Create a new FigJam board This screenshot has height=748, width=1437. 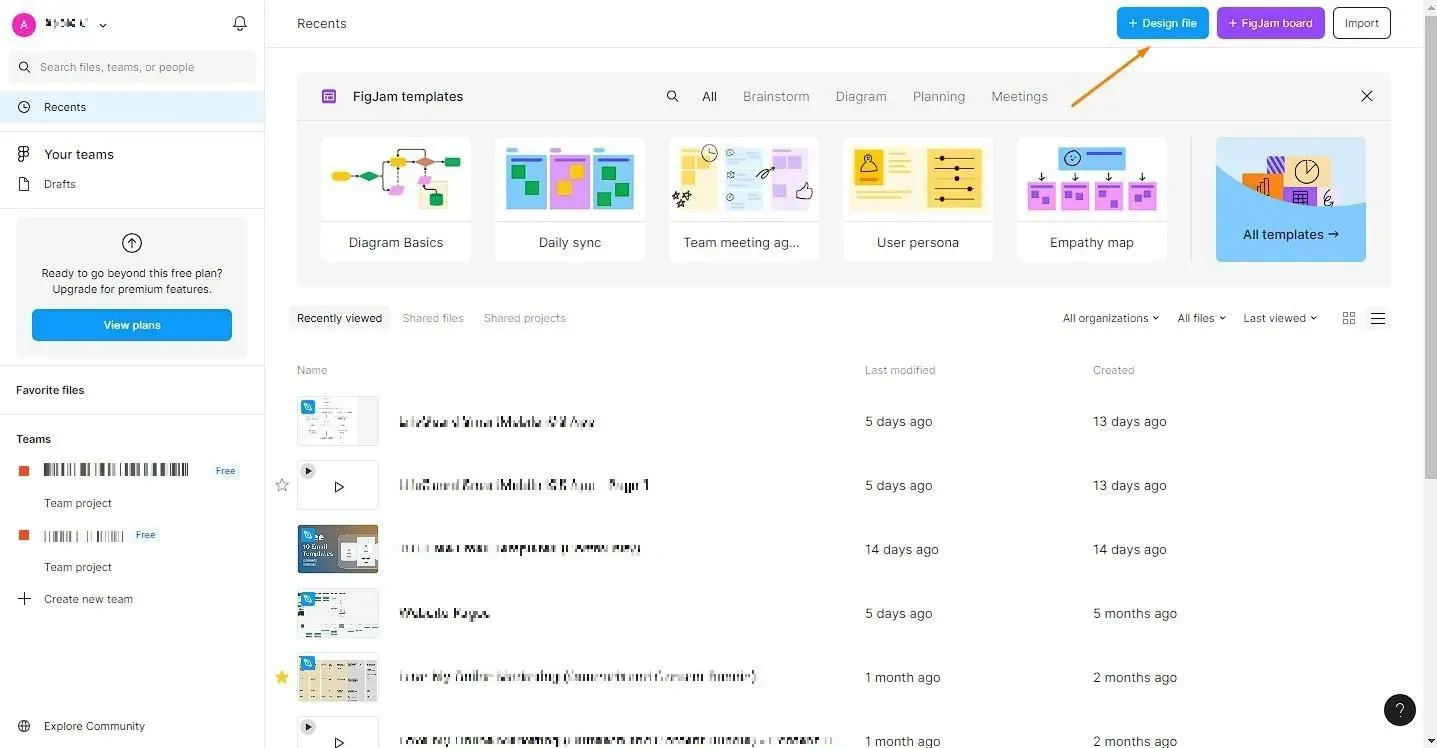pyautogui.click(x=1271, y=23)
